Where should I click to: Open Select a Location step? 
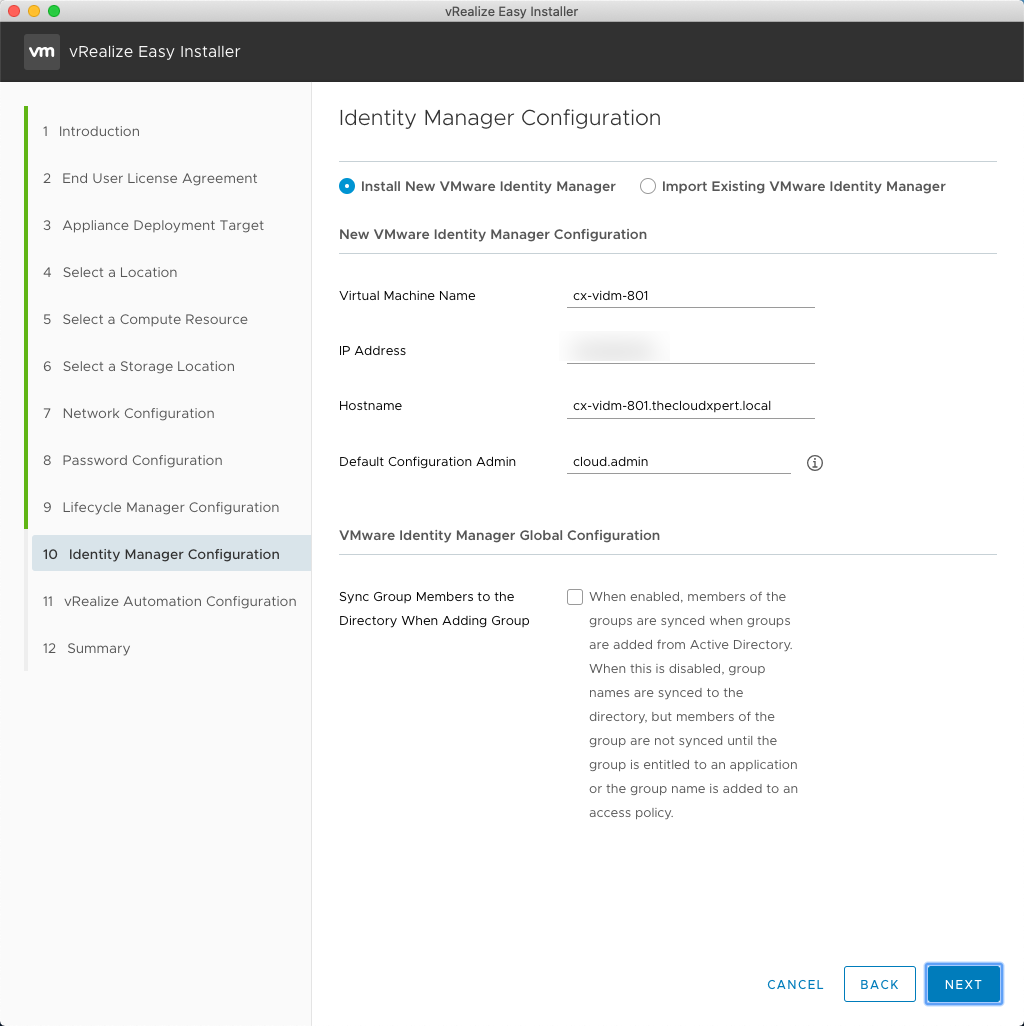click(119, 272)
